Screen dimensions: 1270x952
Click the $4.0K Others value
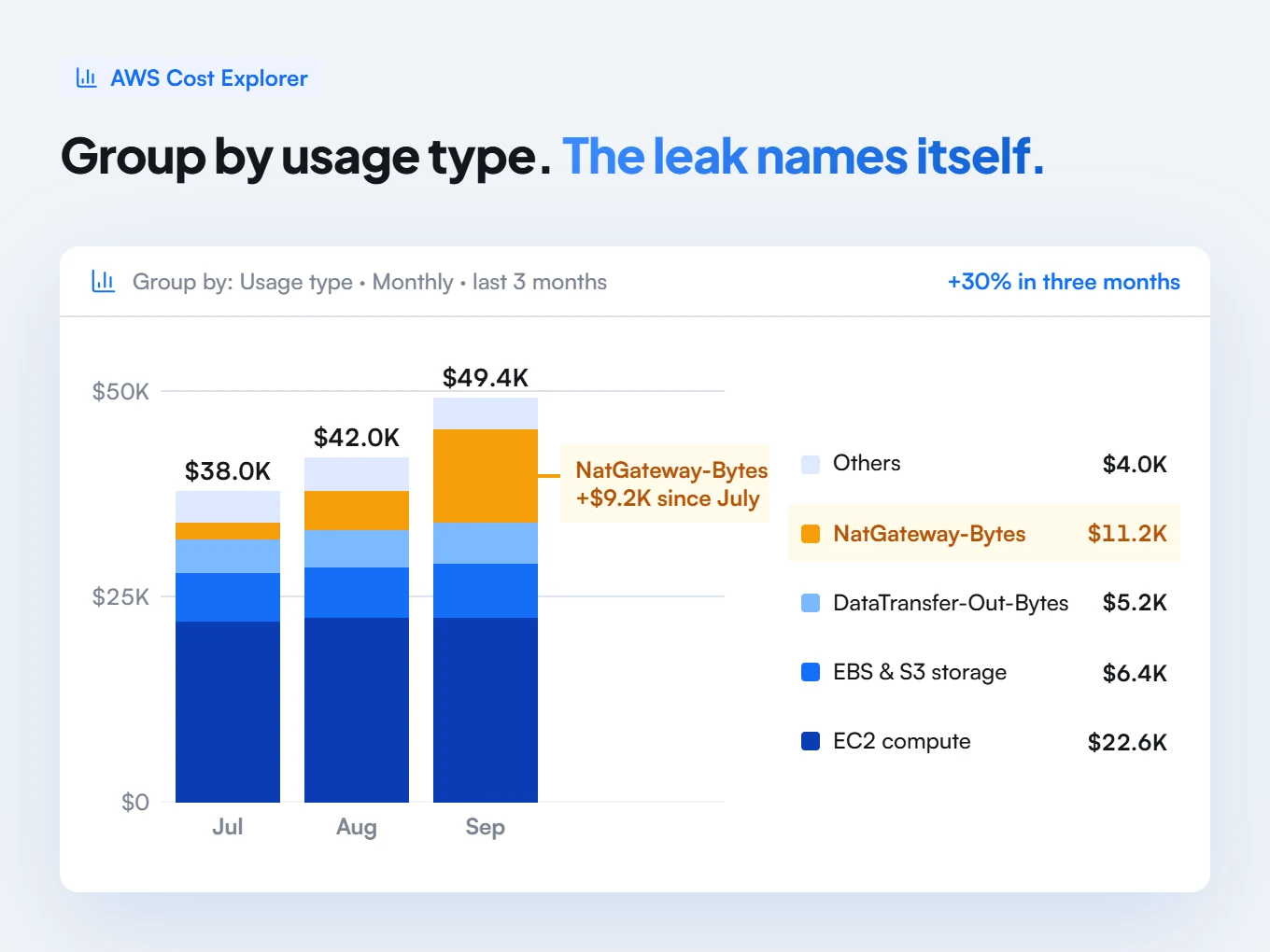tap(1135, 464)
